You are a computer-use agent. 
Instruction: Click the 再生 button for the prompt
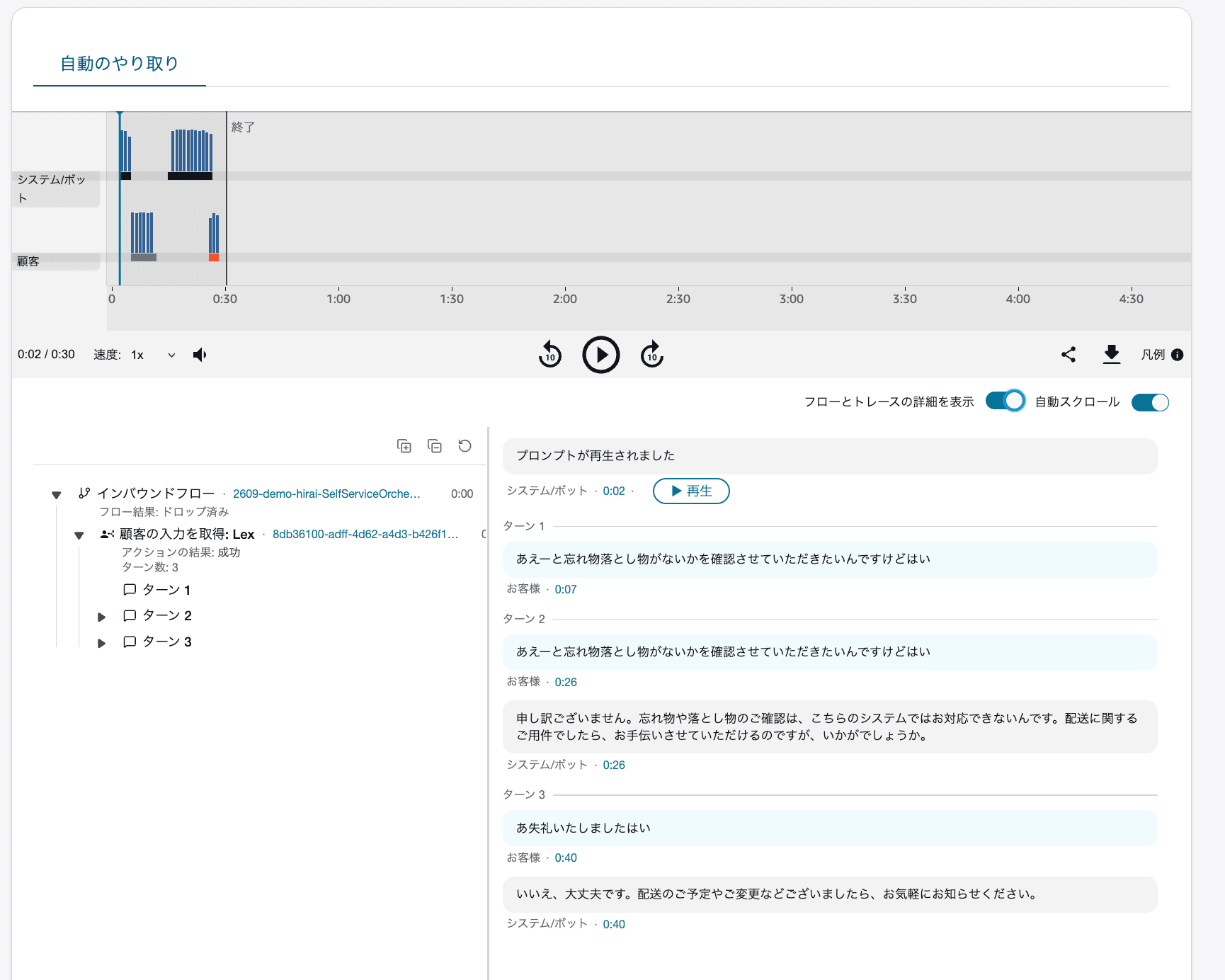tap(691, 491)
